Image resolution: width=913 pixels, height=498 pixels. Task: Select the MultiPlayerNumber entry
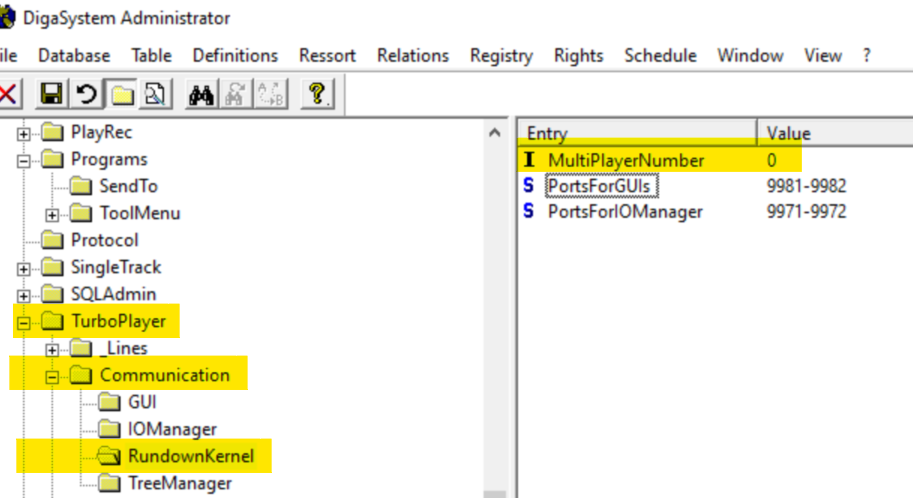(626, 160)
